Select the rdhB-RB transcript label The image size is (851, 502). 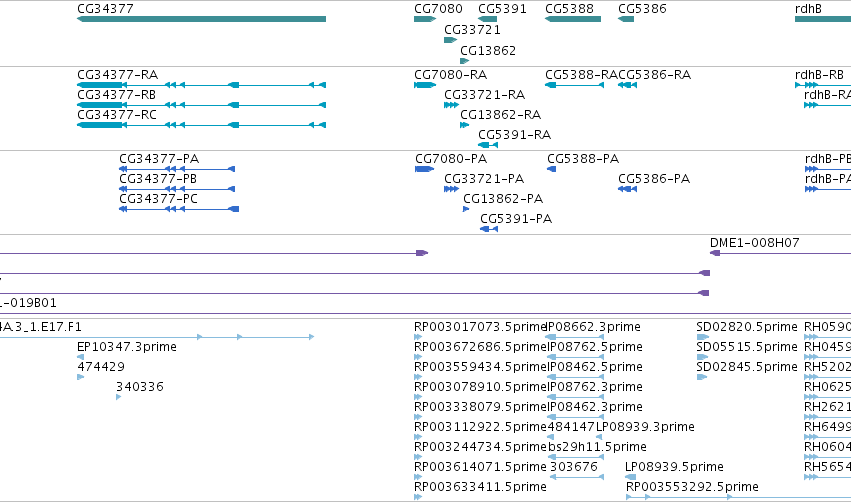click(x=820, y=74)
